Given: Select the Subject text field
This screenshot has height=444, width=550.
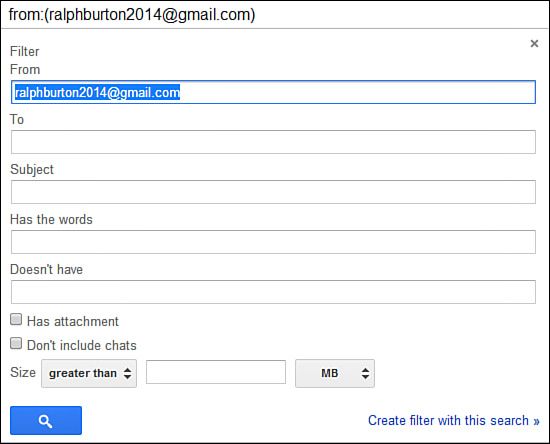Looking at the screenshot, I should pos(273,192).
